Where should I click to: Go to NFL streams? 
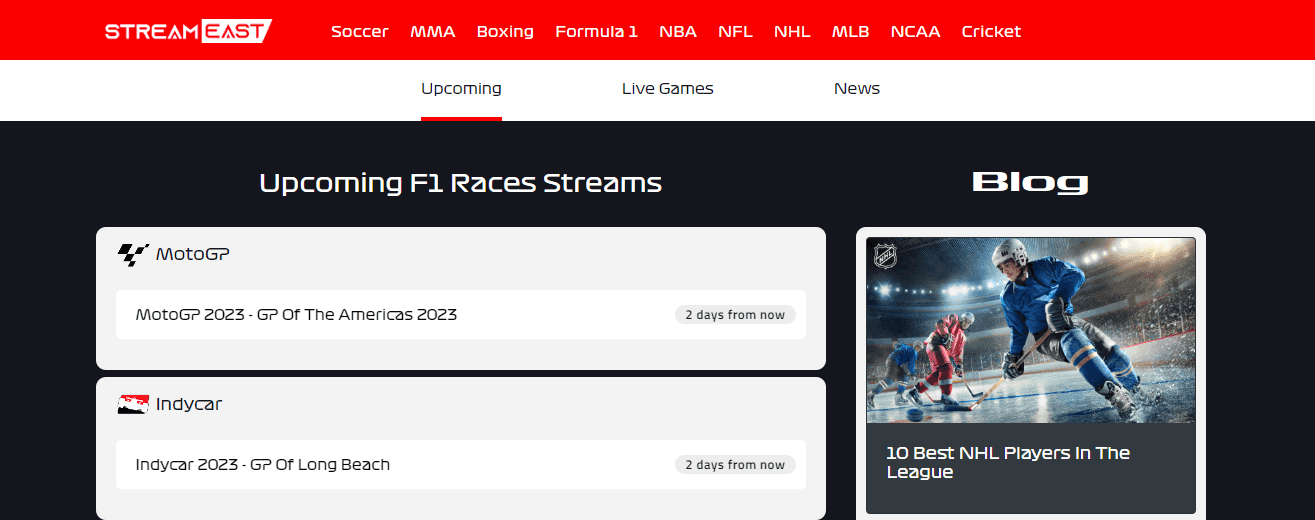[736, 31]
